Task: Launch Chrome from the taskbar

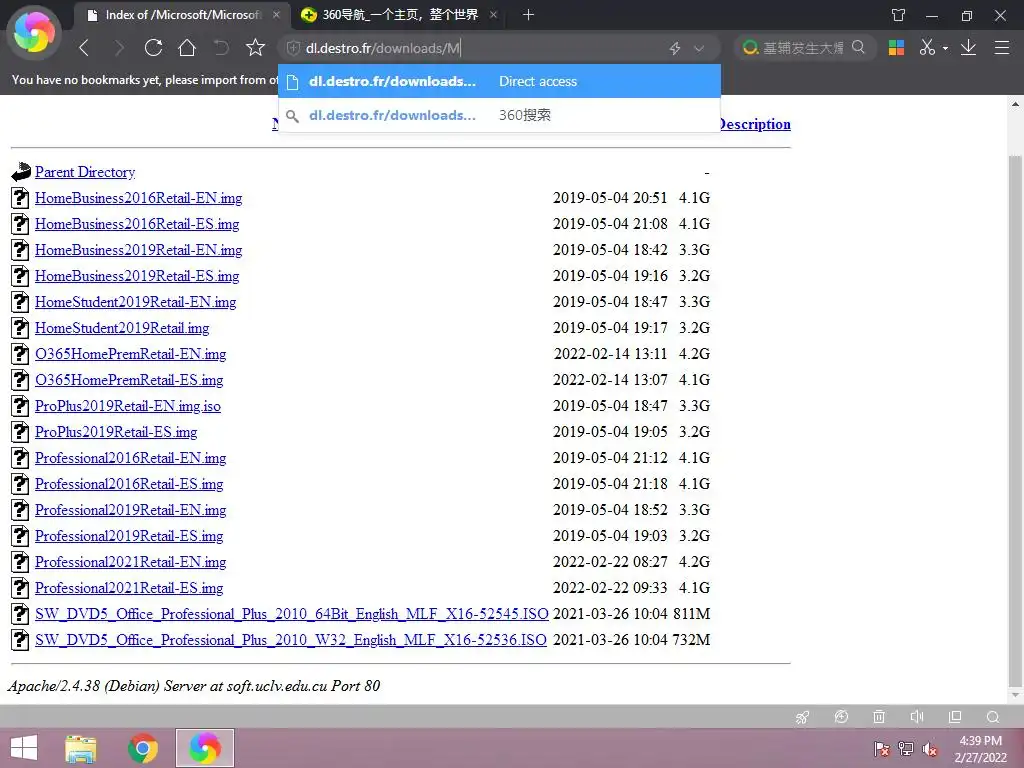Action: coord(142,748)
